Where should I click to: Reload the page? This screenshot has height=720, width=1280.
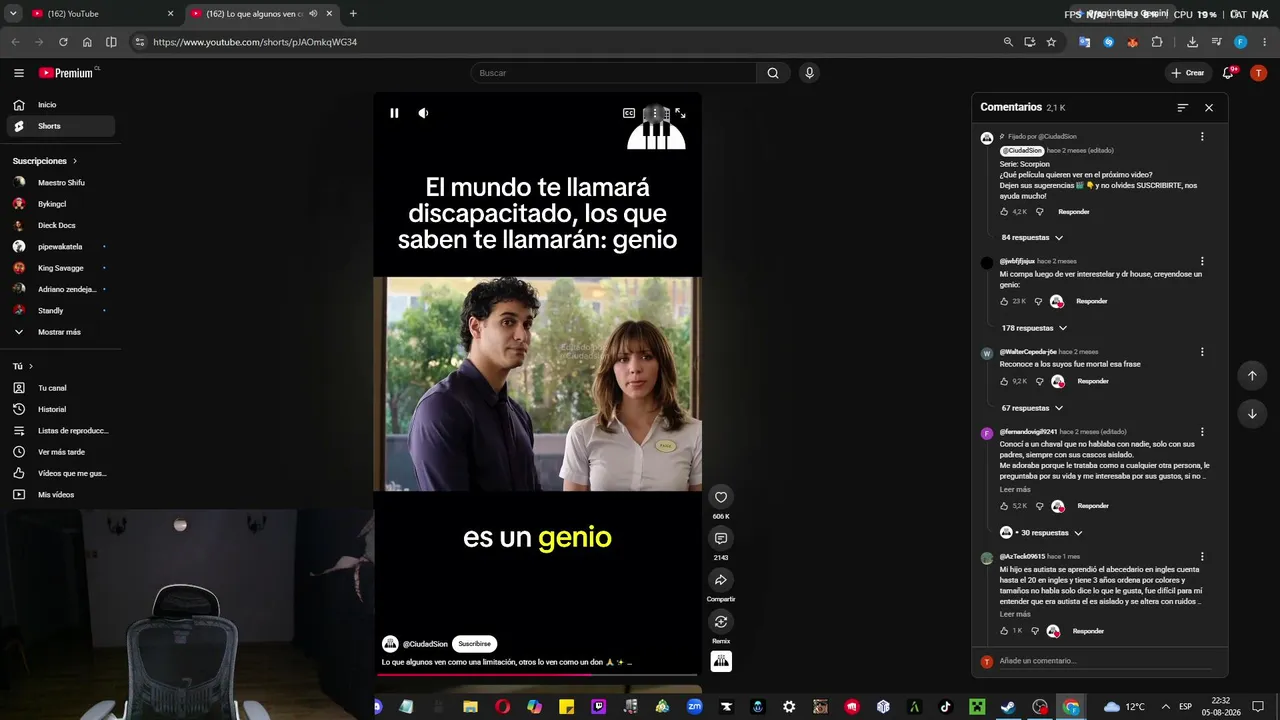[x=63, y=42]
